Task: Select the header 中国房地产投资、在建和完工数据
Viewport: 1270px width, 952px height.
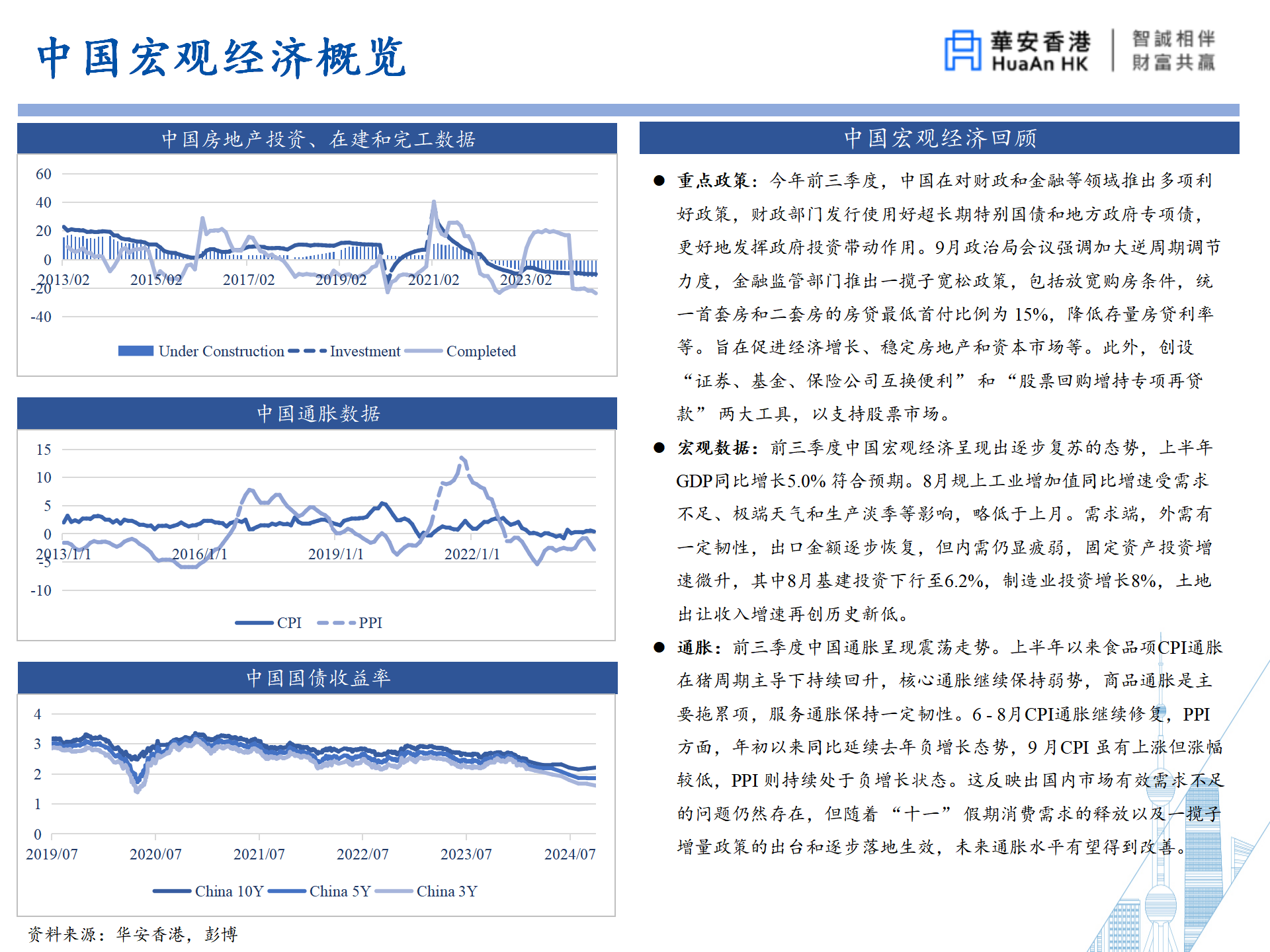Action: [x=318, y=139]
